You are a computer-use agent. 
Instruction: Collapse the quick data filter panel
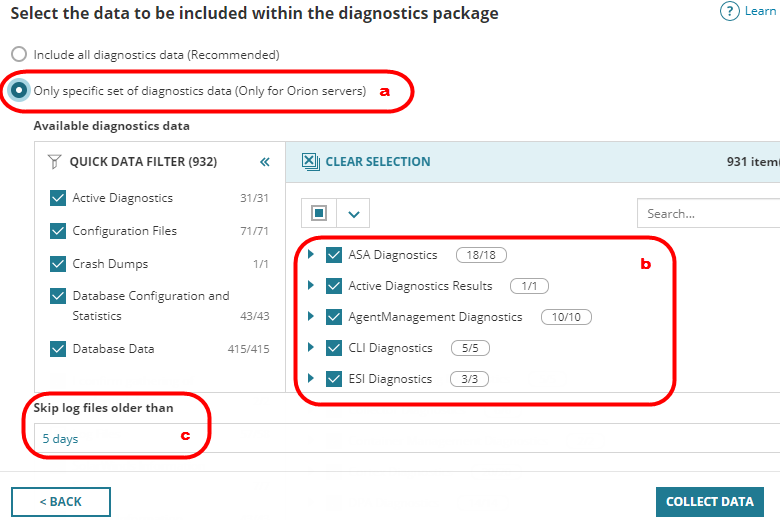(x=265, y=161)
